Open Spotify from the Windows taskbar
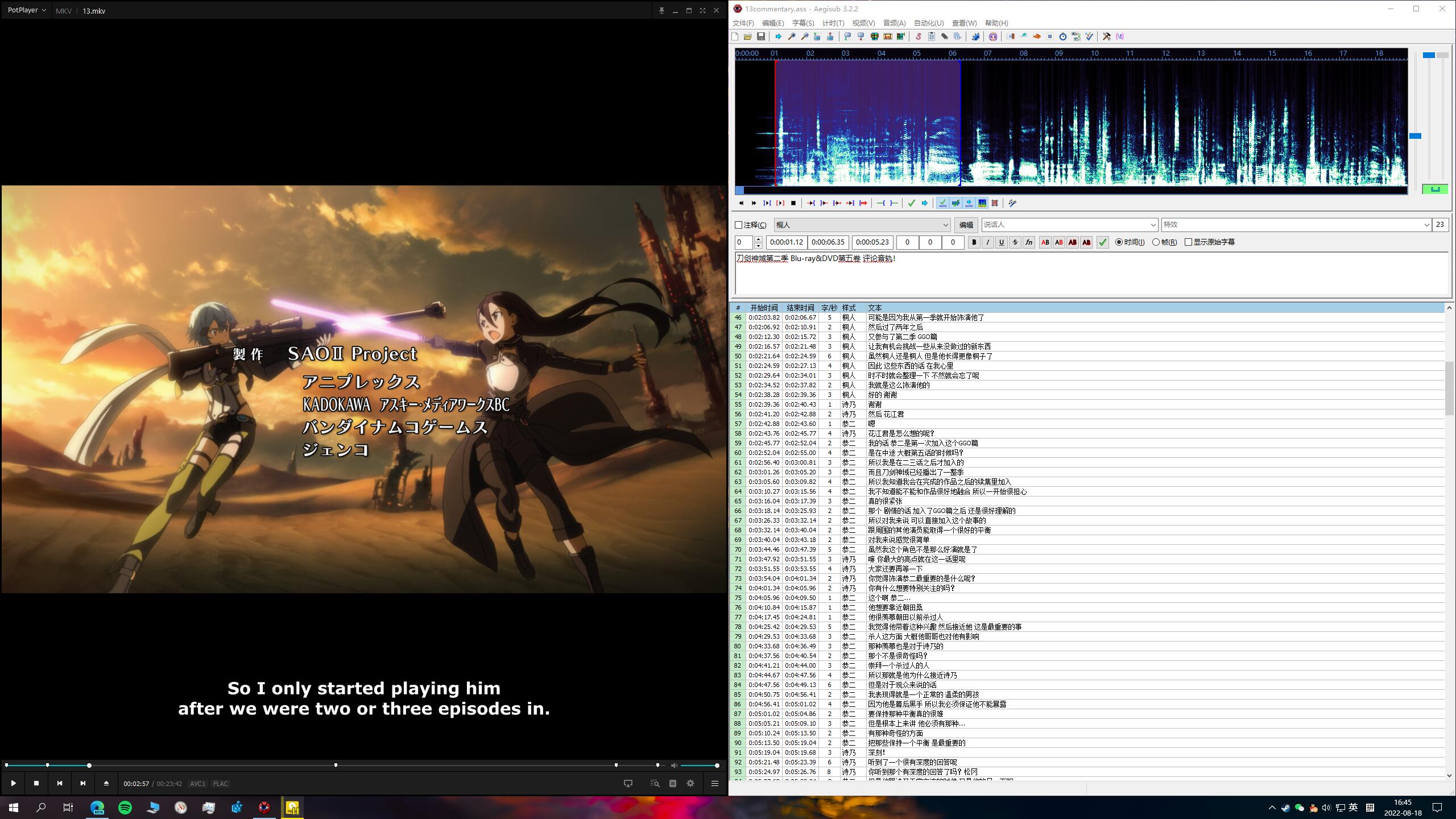 point(125,808)
